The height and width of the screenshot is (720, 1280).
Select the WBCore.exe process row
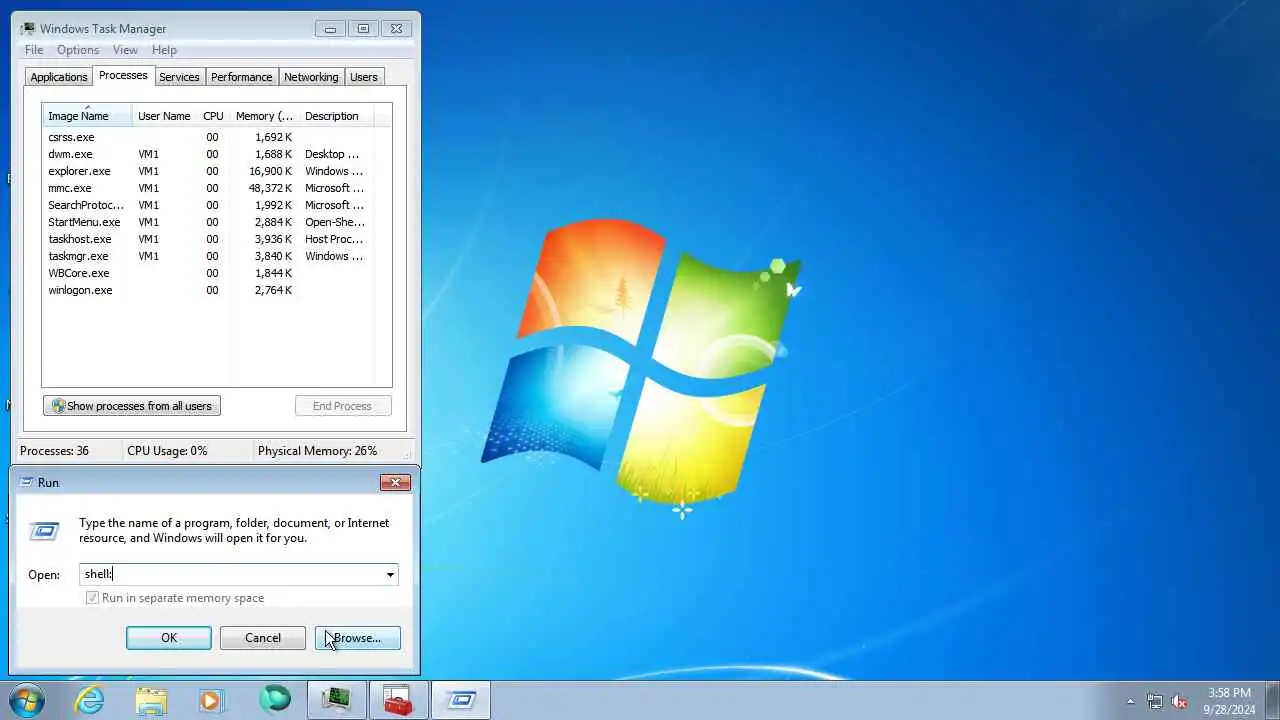(216, 273)
